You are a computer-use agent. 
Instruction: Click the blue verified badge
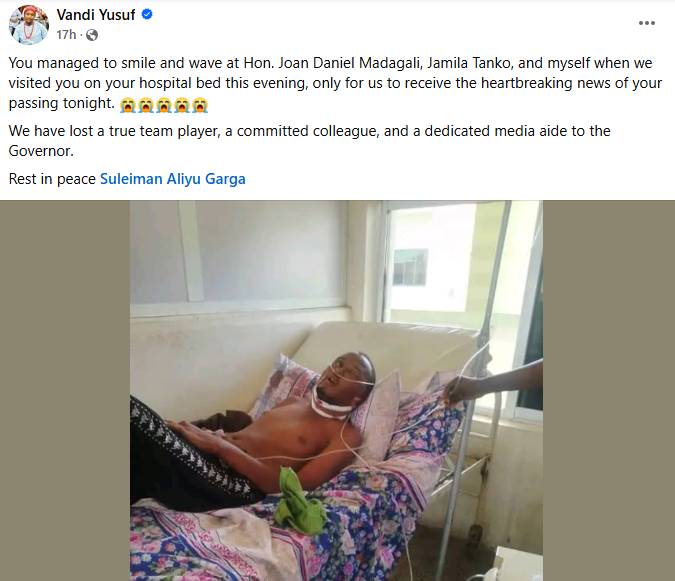click(147, 15)
